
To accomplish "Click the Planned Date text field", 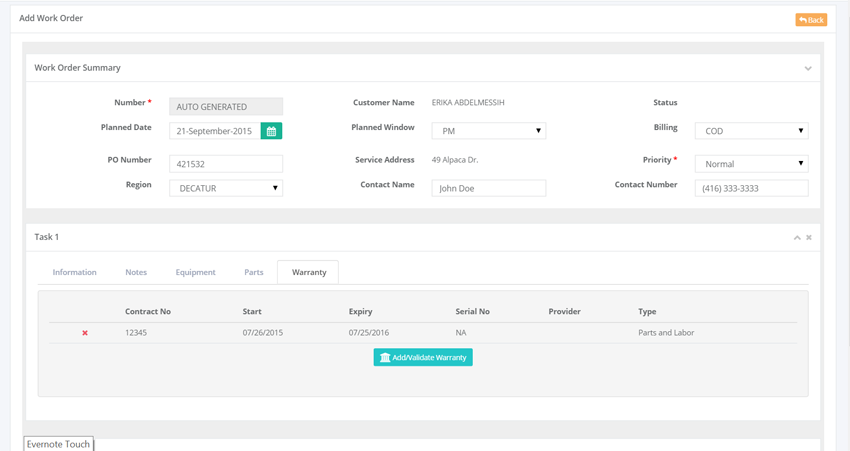I will (215, 131).
